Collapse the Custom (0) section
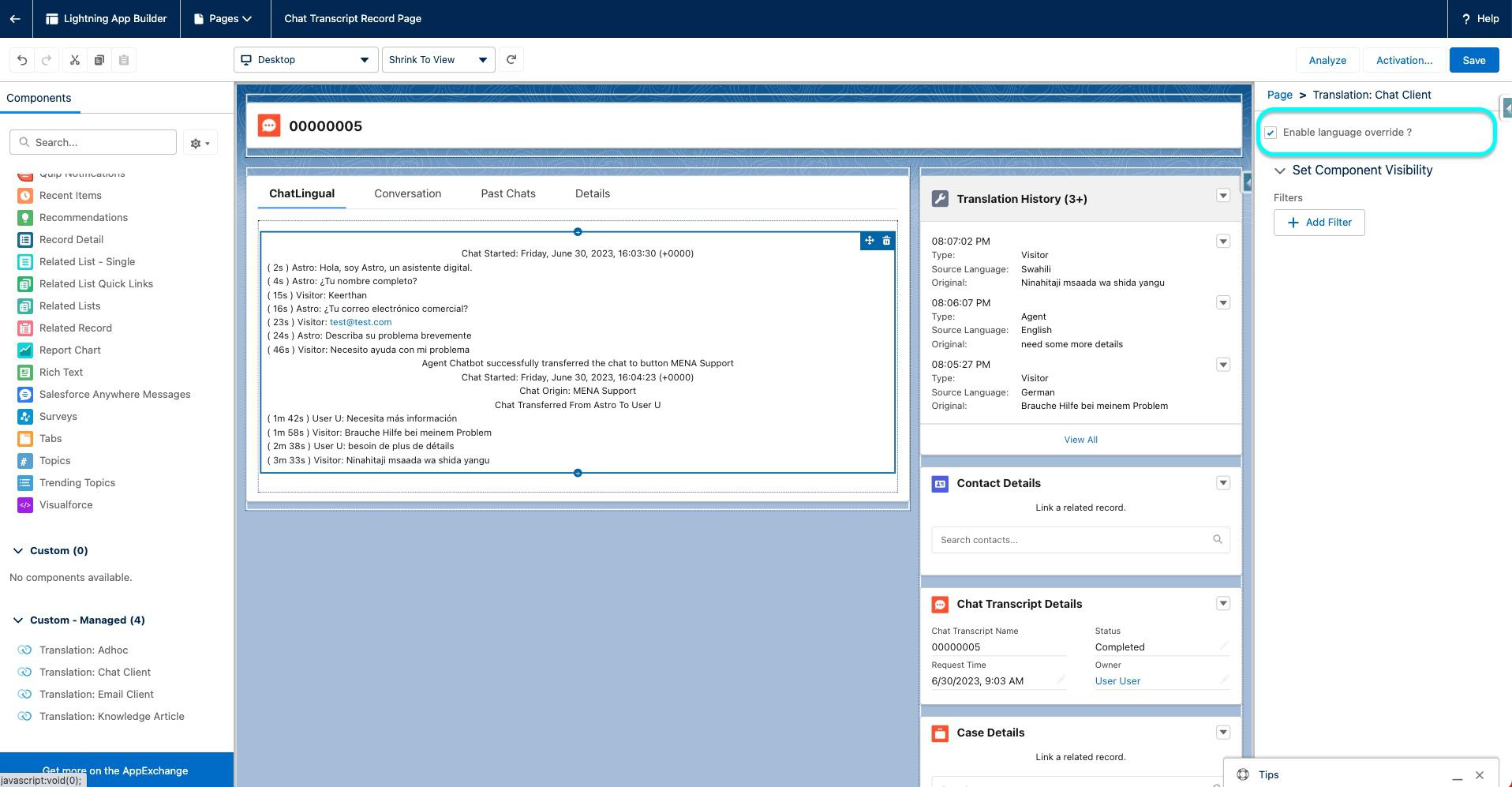 [x=18, y=550]
